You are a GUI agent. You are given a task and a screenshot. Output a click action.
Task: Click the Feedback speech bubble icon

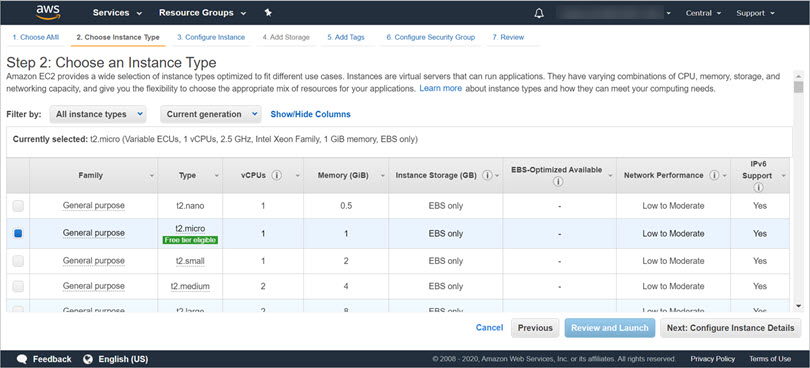point(22,359)
